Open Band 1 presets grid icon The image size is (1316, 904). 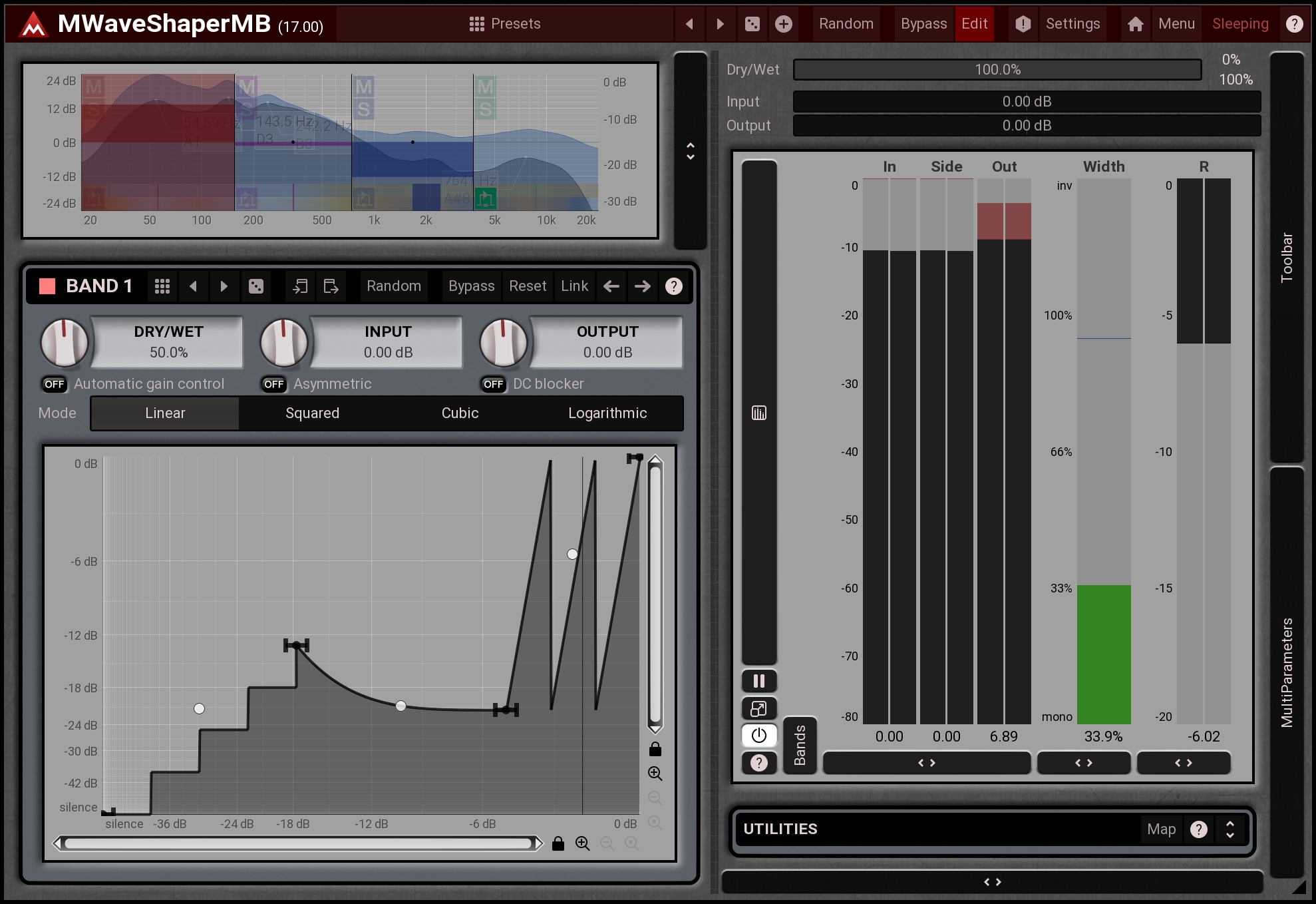(x=162, y=286)
